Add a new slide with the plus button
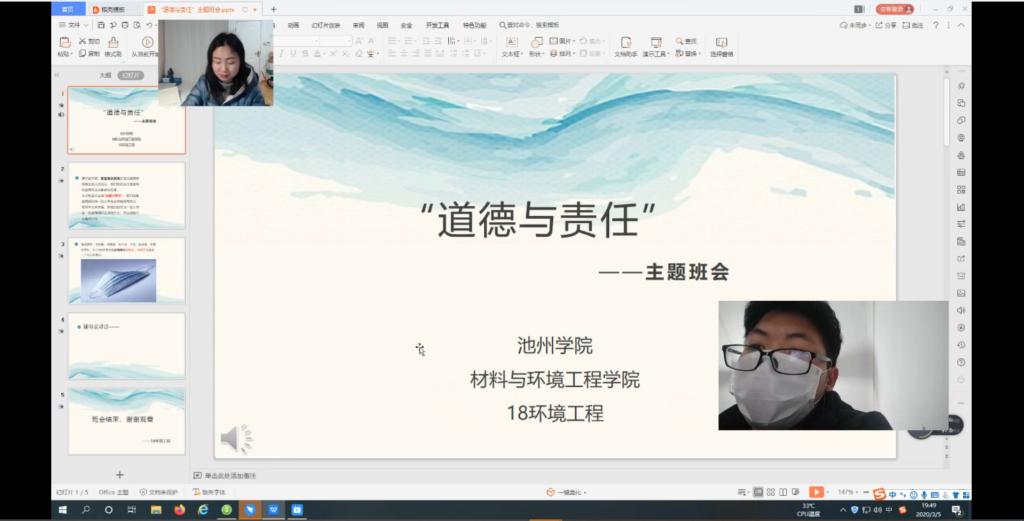The image size is (1024, 521). click(x=120, y=474)
